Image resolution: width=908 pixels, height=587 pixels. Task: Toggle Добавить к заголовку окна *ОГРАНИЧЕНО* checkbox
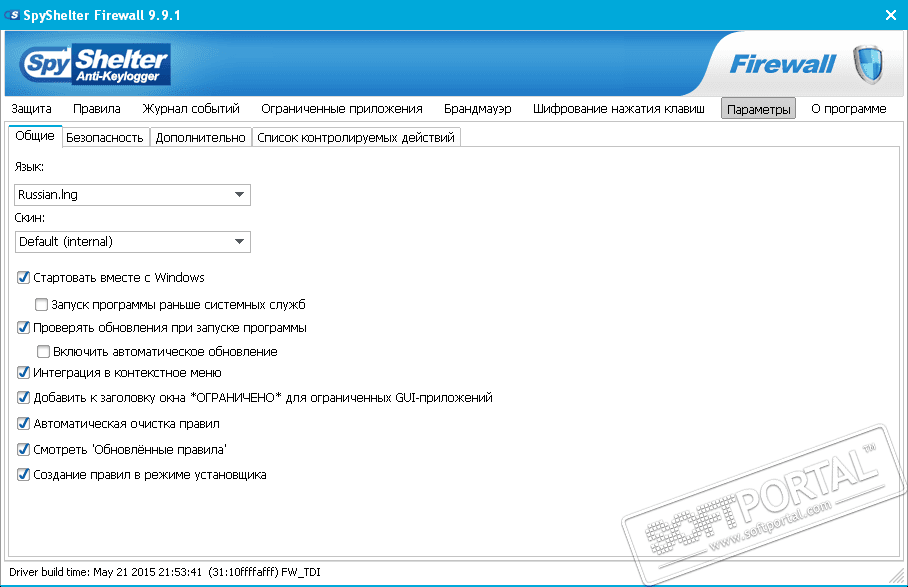click(23, 398)
